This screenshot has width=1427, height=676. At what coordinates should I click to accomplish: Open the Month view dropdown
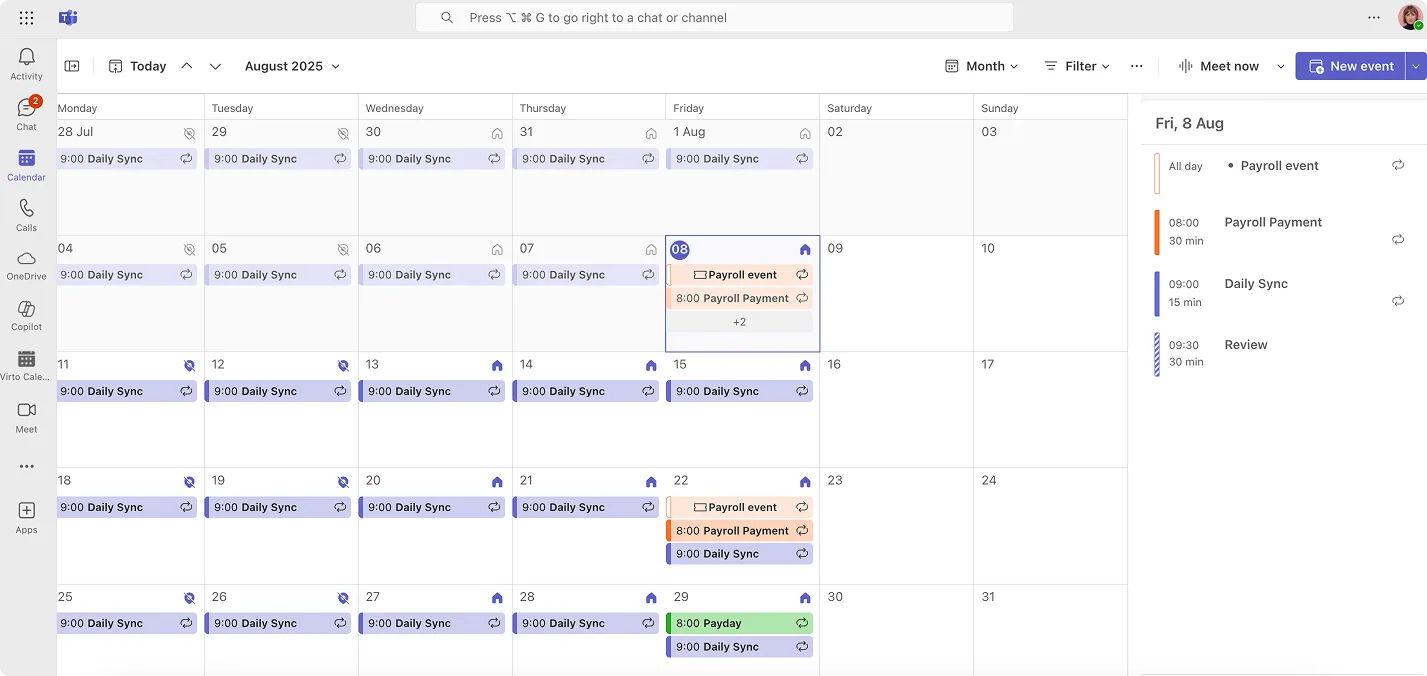[x=981, y=65]
